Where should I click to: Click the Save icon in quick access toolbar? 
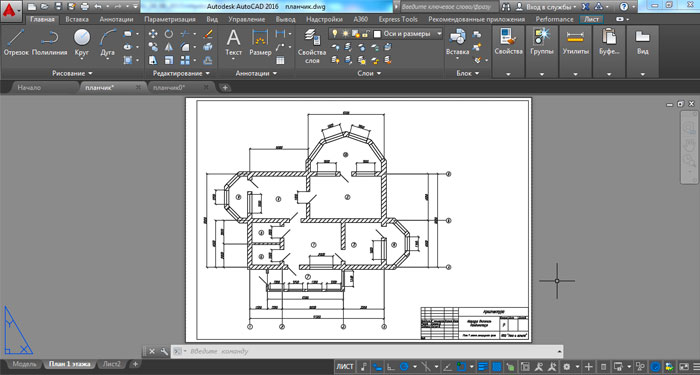(58, 7)
